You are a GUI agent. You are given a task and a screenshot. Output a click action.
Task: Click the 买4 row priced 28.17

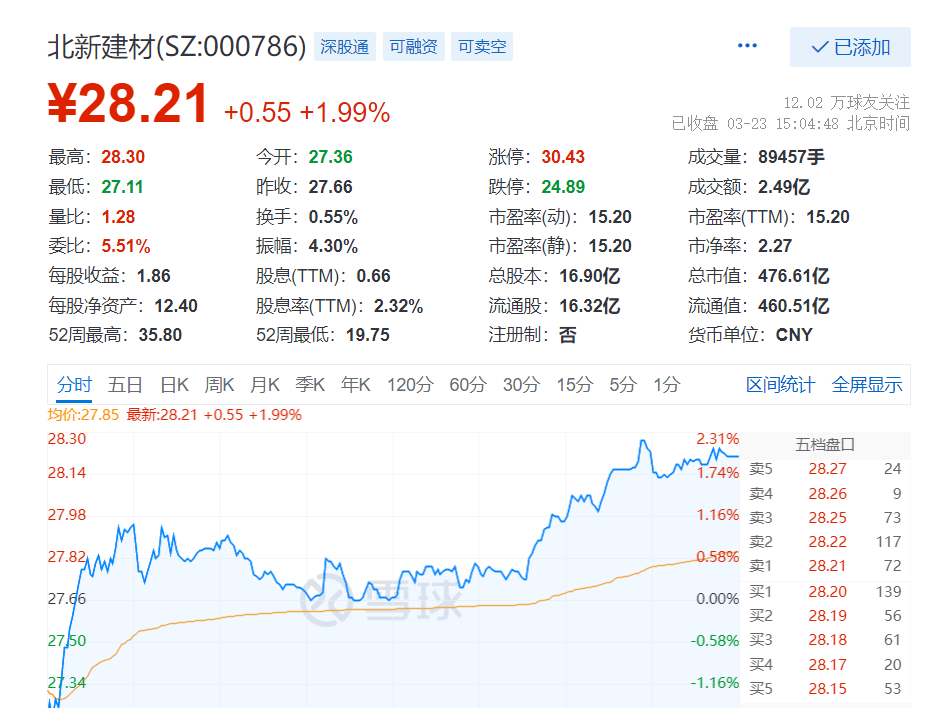825,664
